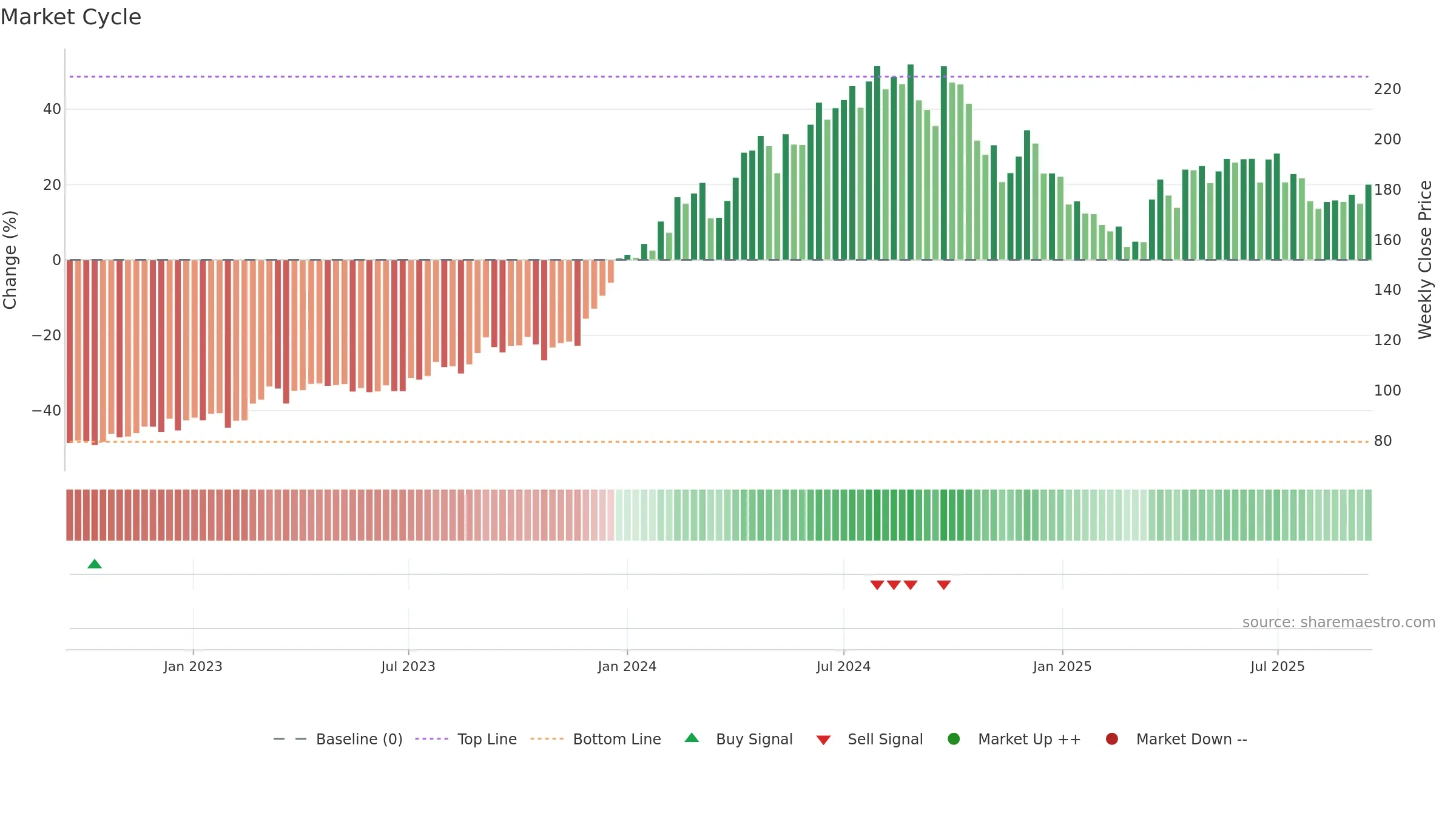Viewport: 1456px width, 819px height.
Task: Click the pale pink heat strip segment near Jan 2024
Action: click(x=611, y=515)
